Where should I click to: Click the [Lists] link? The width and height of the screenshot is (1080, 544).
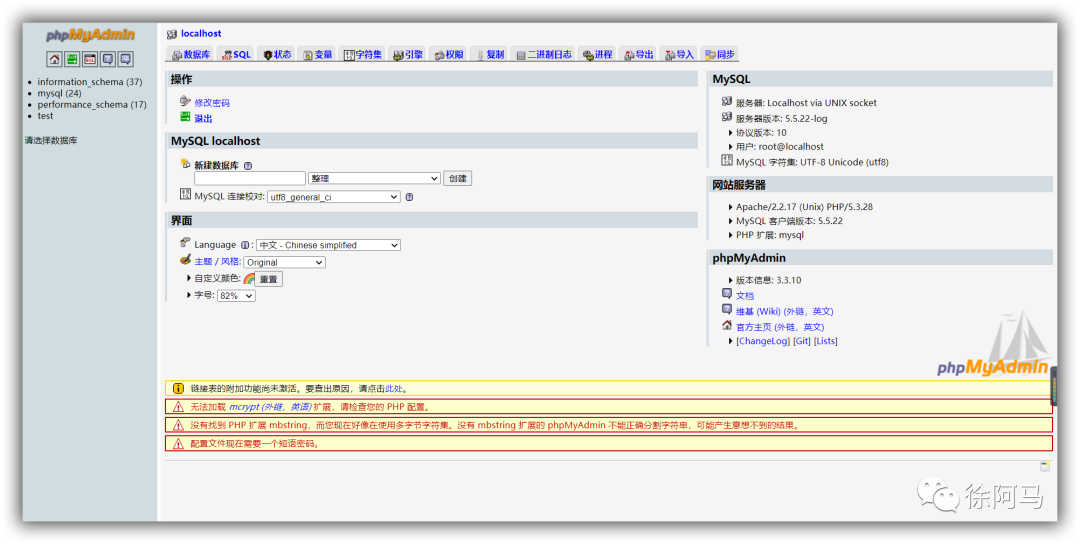click(826, 342)
